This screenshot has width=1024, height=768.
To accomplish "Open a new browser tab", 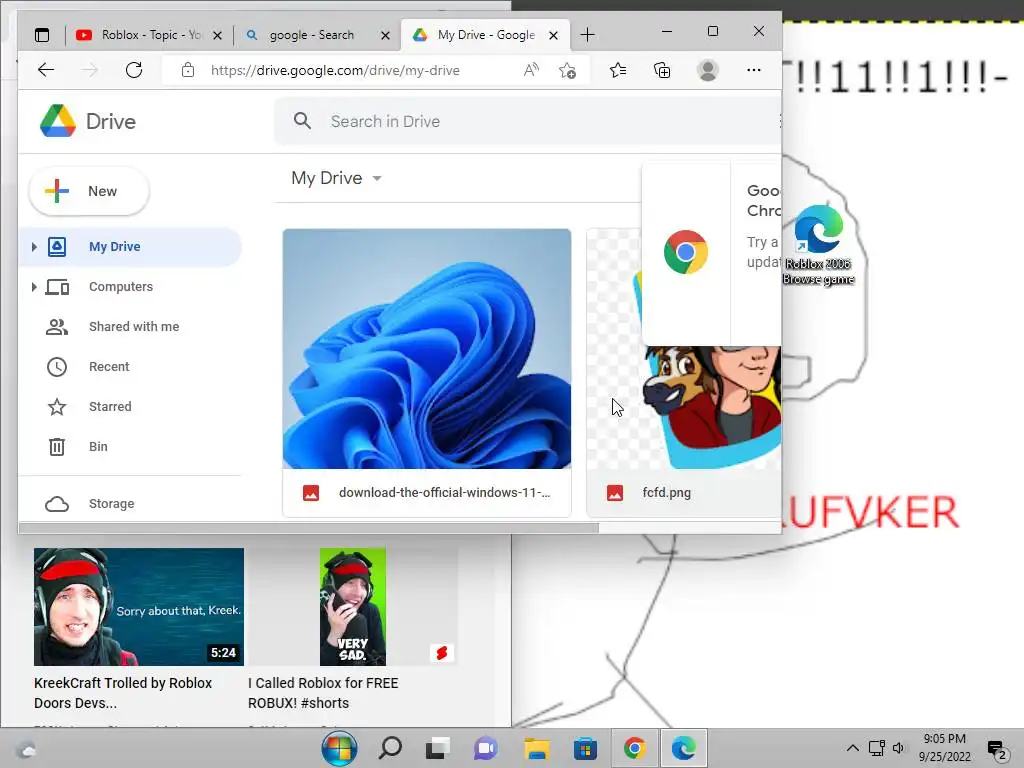I will [x=587, y=35].
